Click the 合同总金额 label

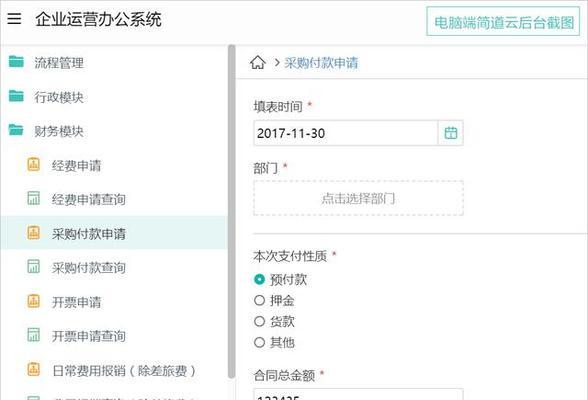click(x=284, y=375)
